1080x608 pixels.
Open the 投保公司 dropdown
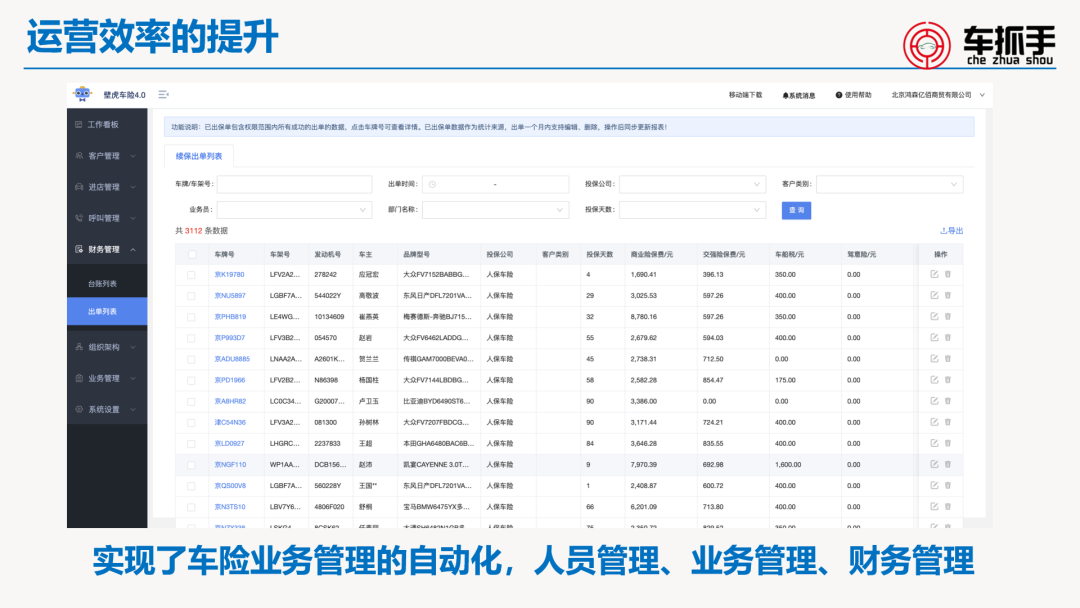tap(692, 185)
